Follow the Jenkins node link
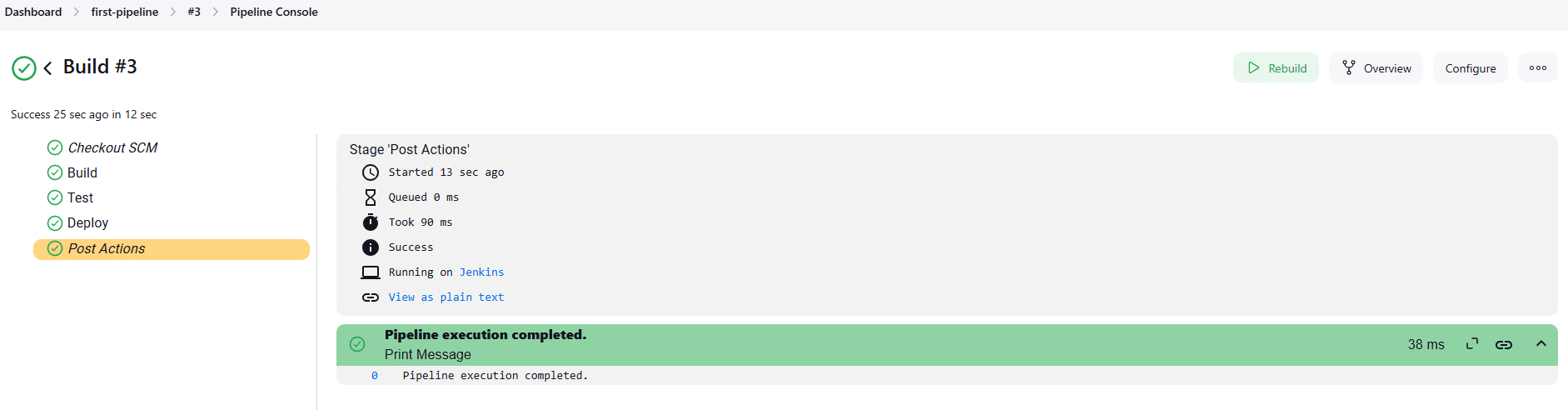 point(481,272)
